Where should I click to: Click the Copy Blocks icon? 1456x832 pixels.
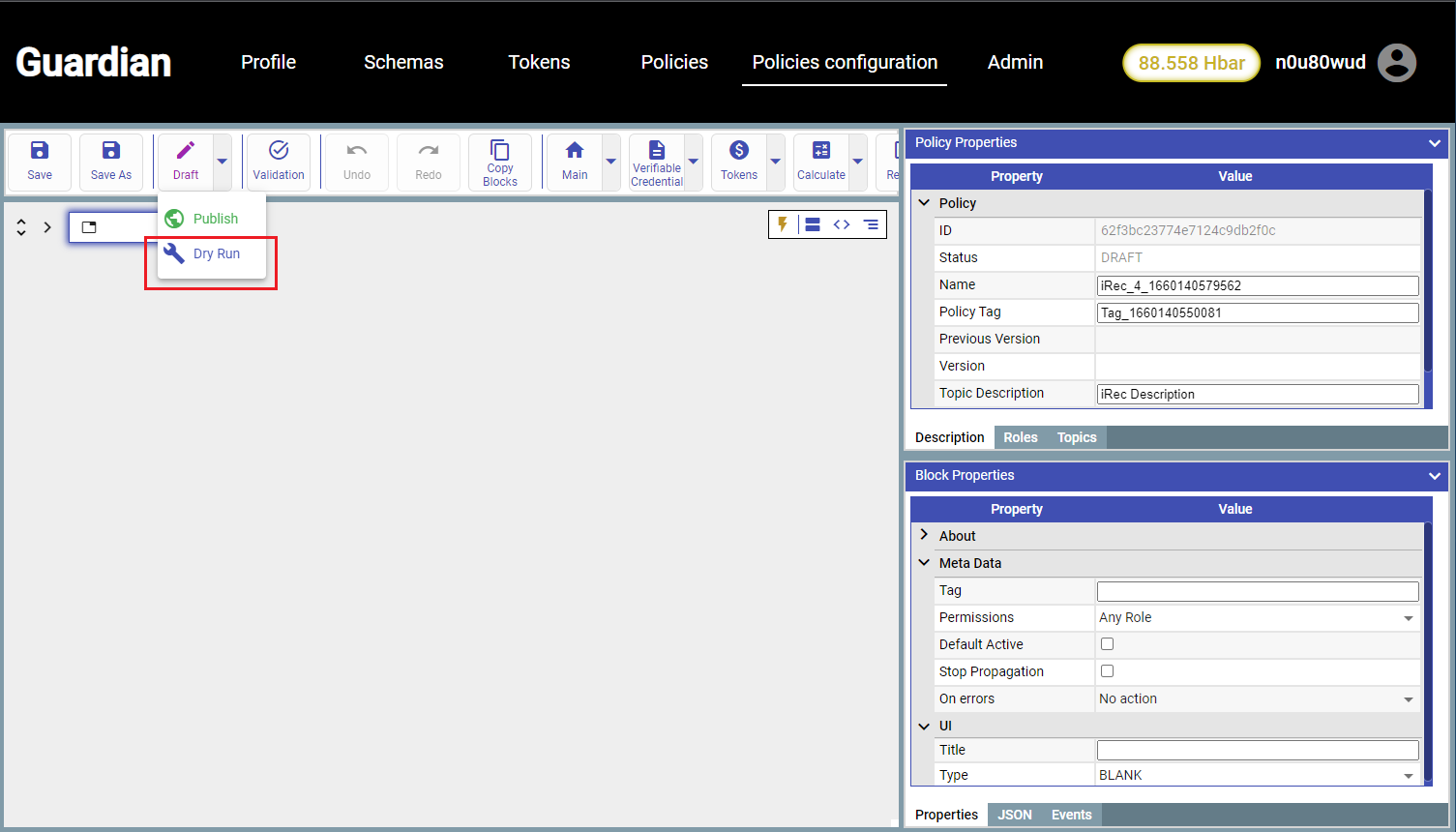pyautogui.click(x=500, y=150)
